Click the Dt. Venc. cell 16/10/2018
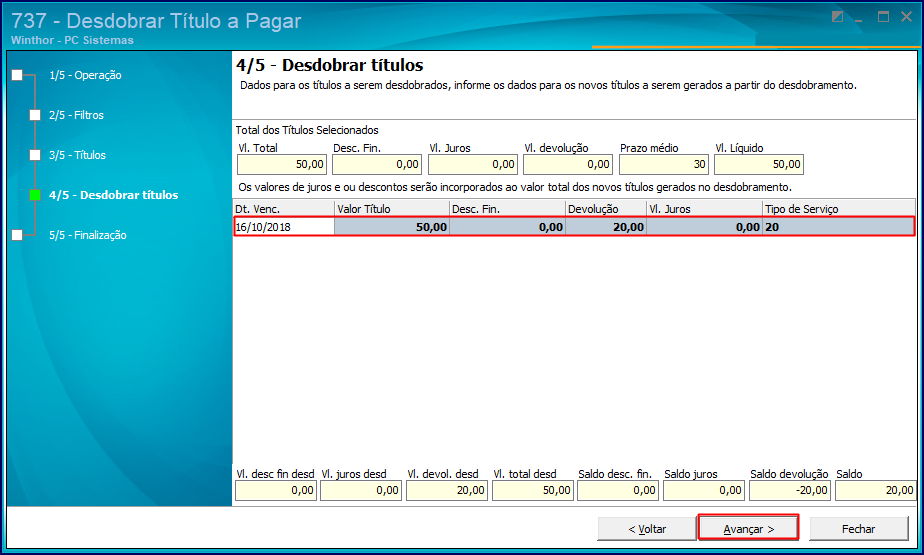Viewport: 924px width, 555px height. [284, 227]
